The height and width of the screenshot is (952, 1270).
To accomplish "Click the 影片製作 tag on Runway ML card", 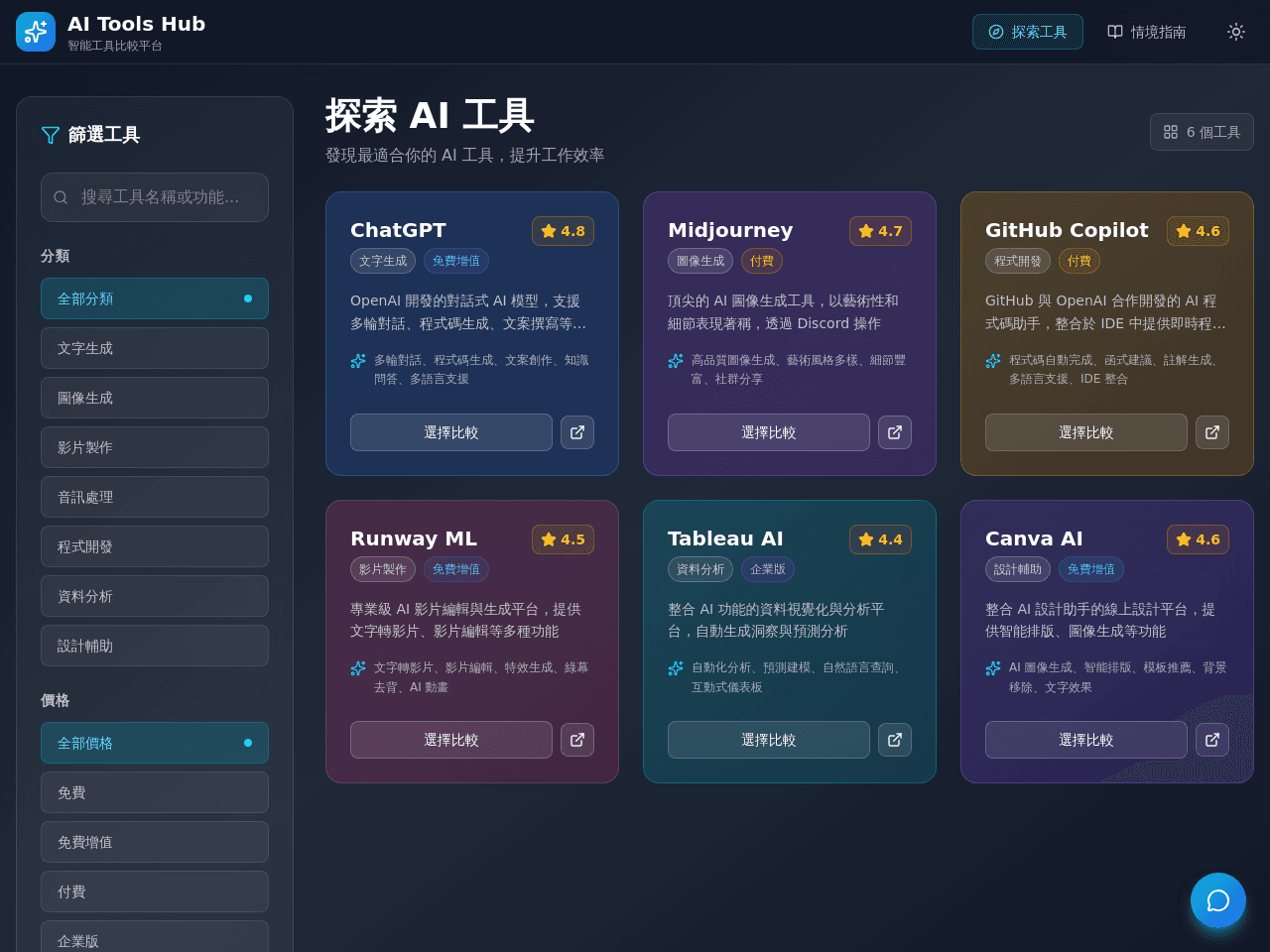I will [383, 569].
